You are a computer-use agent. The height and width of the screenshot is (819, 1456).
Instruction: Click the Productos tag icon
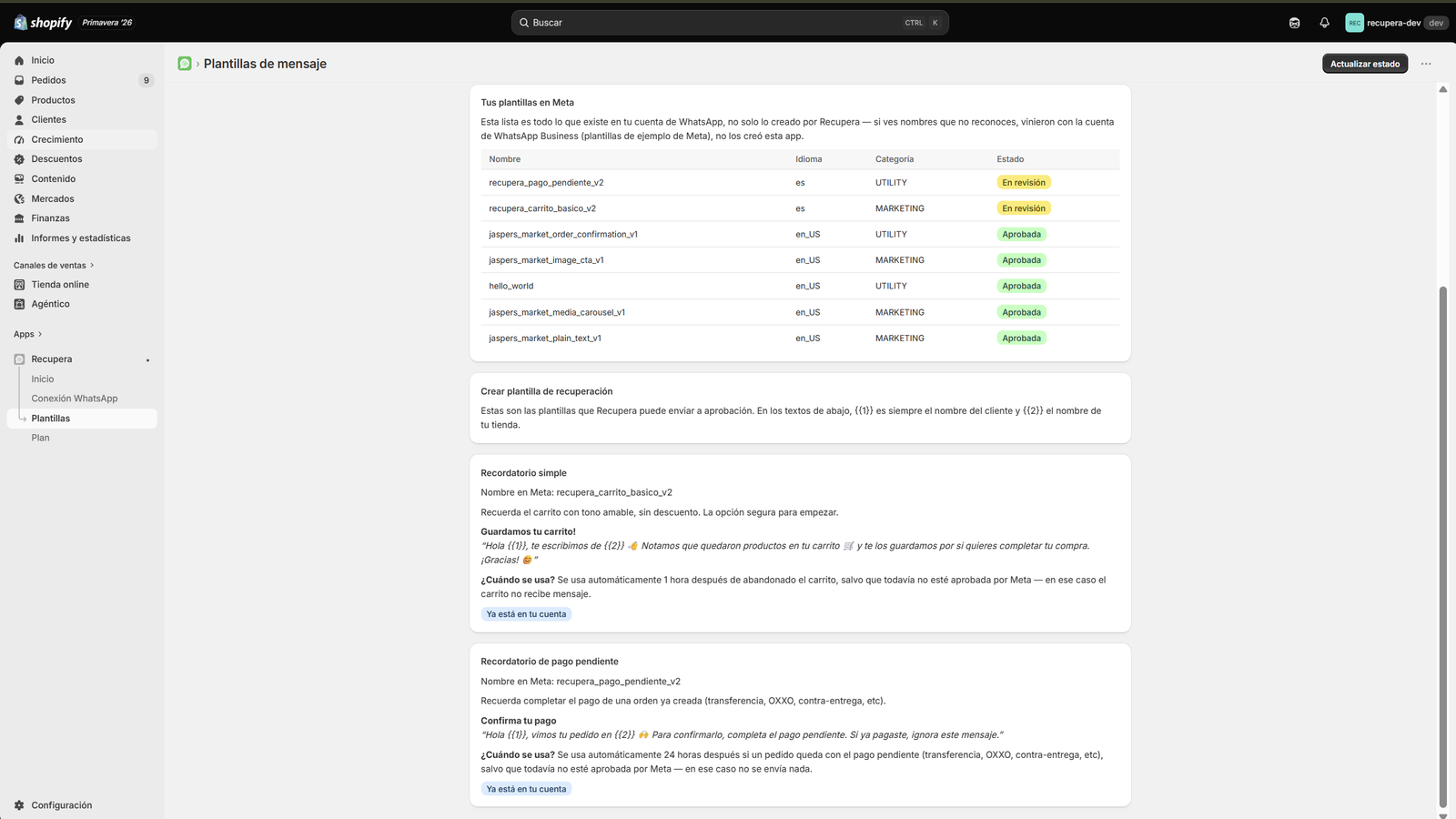19,100
